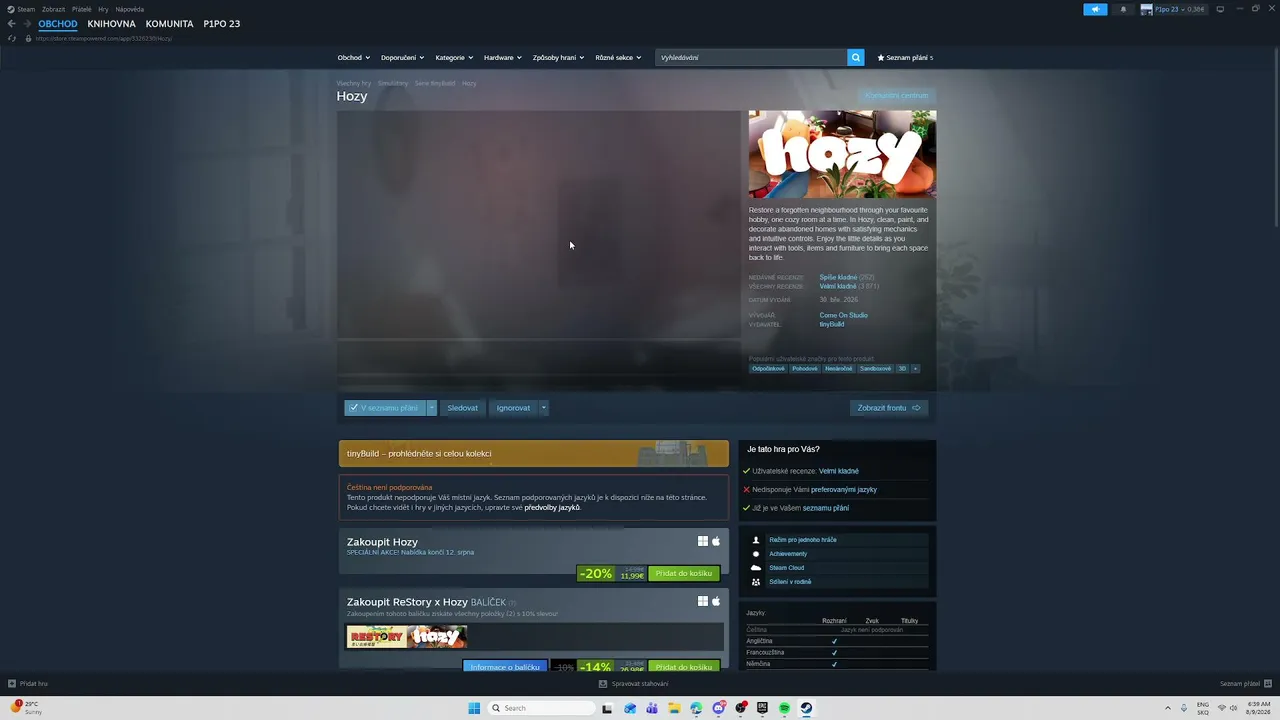The image size is (1280, 720).
Task: Open File Explorer from the taskbar
Action: (674, 708)
